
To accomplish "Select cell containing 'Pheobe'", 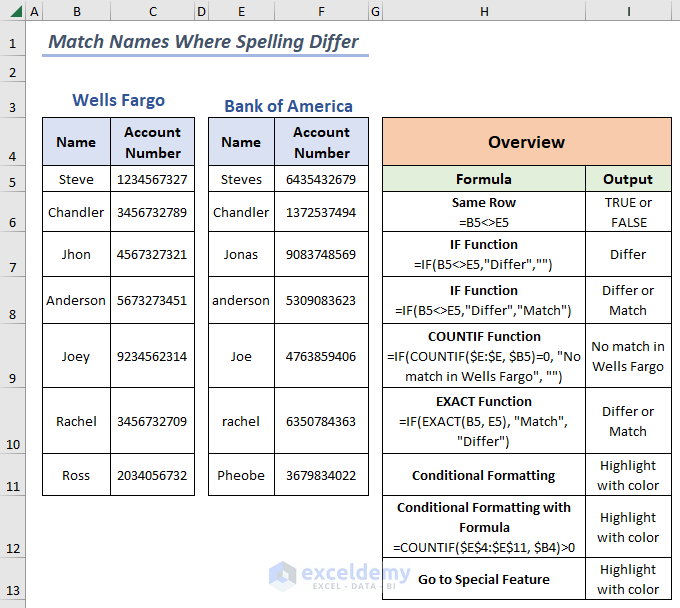I will pyautogui.click(x=241, y=475).
